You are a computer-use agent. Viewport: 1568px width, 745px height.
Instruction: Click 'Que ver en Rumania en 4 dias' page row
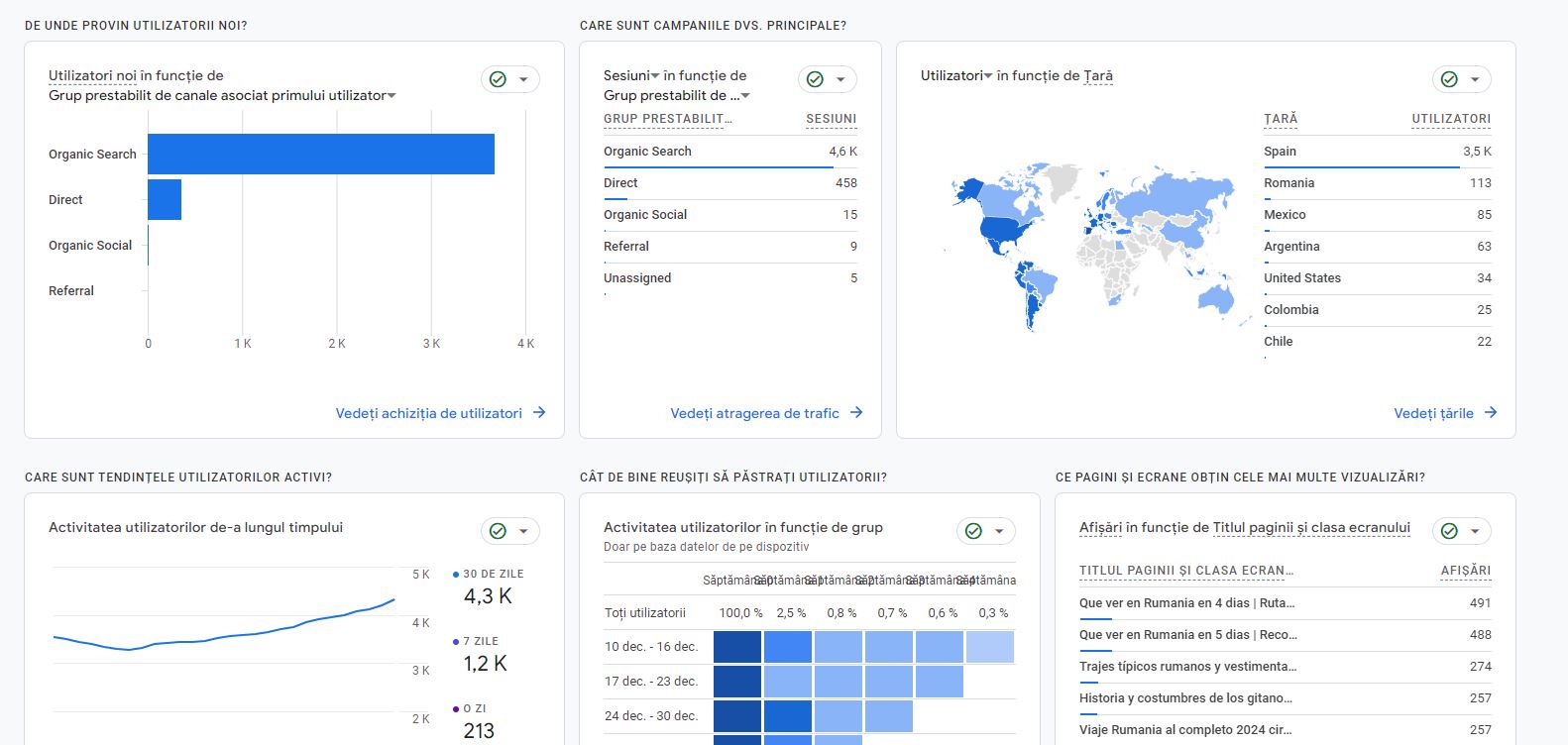tap(1286, 603)
